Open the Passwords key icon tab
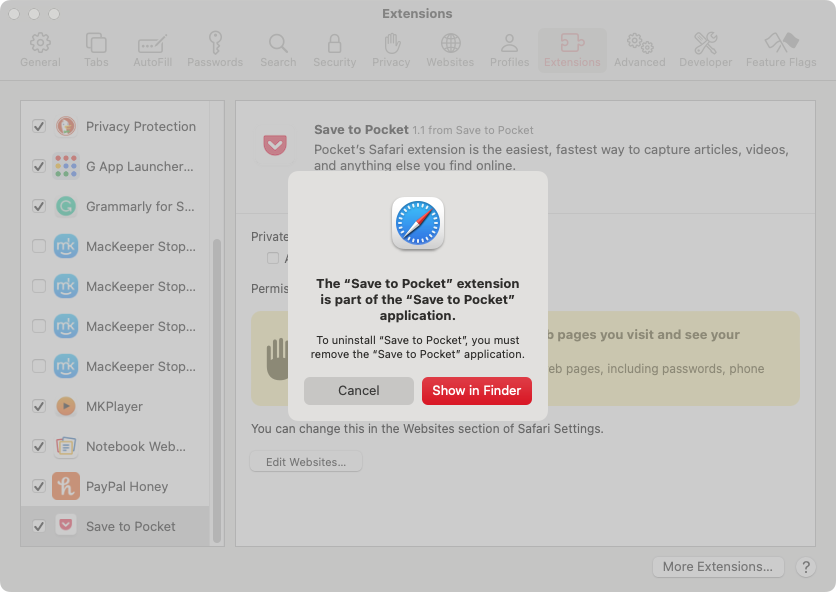 (x=215, y=50)
